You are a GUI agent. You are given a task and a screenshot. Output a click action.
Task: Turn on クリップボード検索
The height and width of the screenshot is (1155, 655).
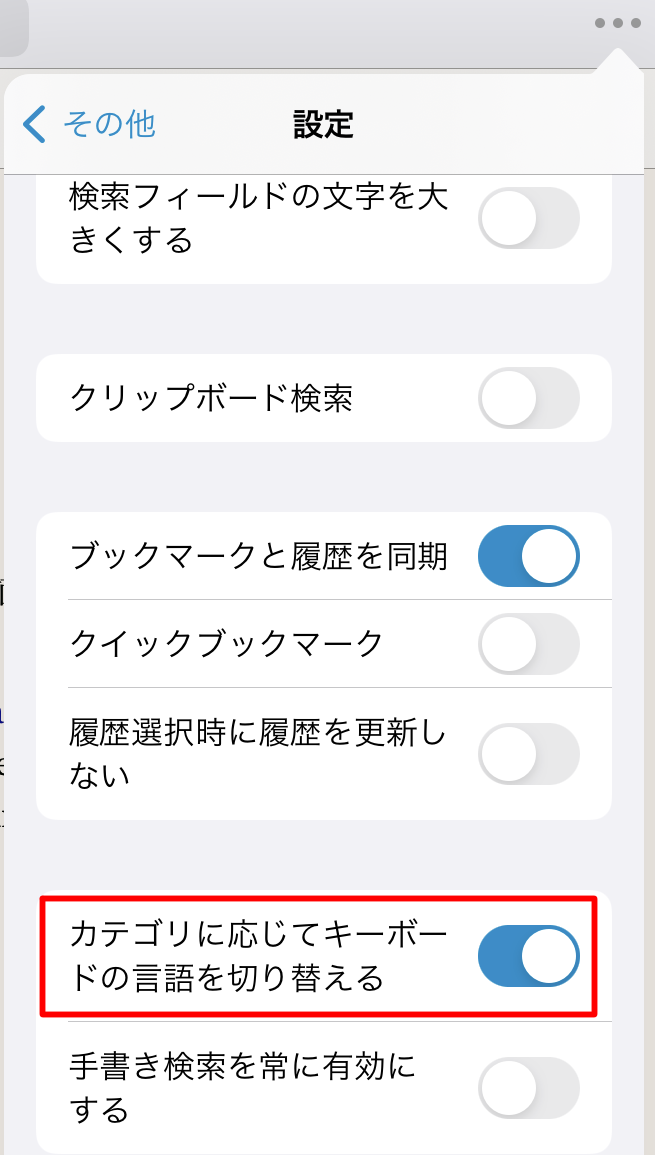point(528,397)
